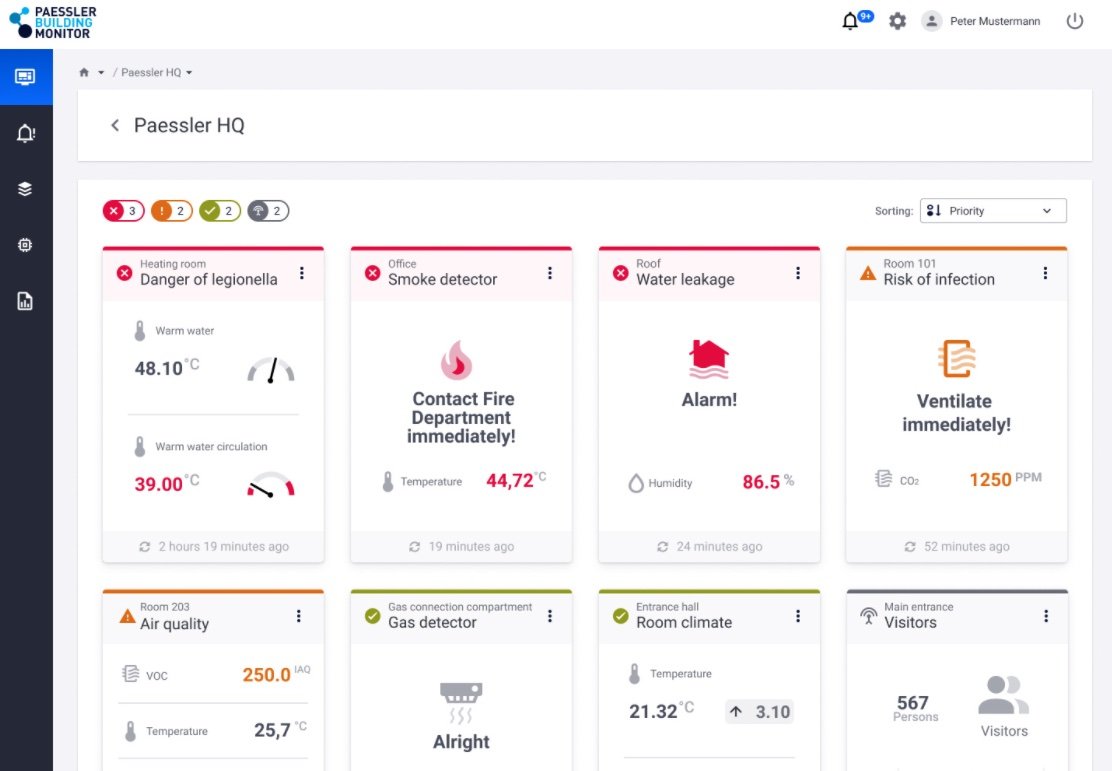Image resolution: width=1112 pixels, height=771 pixels.
Task: Expand the home breadcrumb dropdown arrow
Action: (x=101, y=73)
